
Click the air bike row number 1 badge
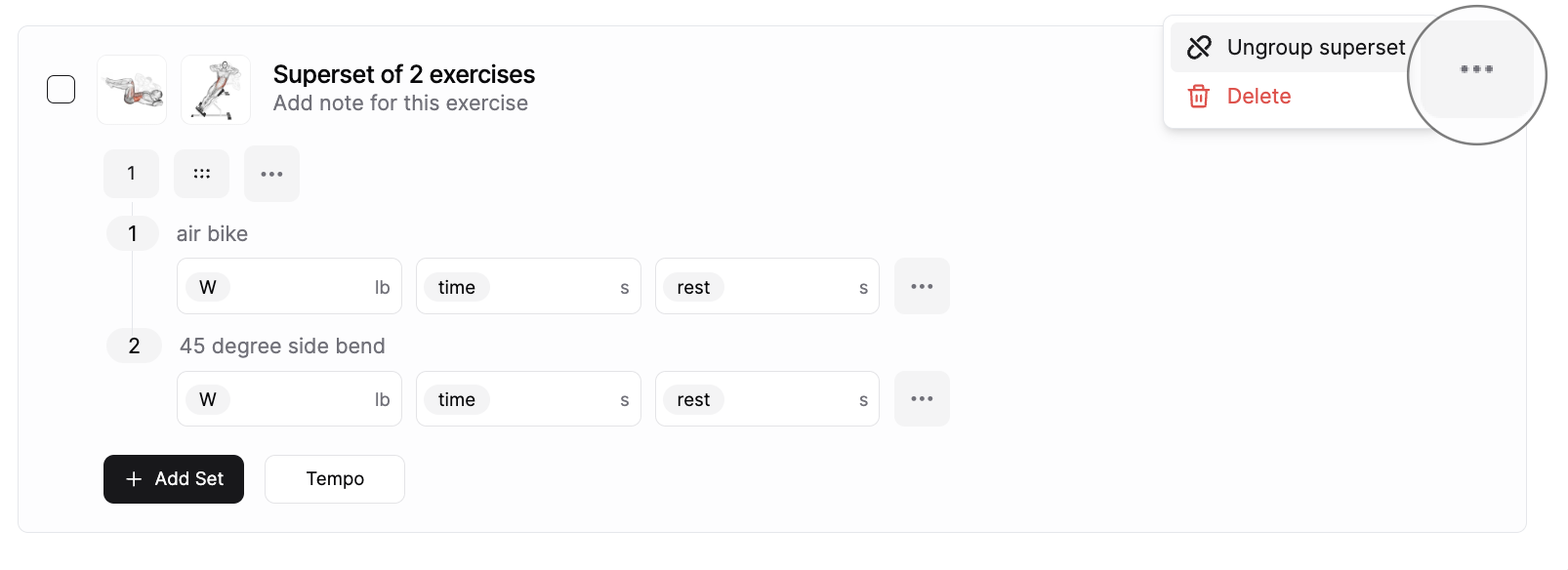coord(132,233)
